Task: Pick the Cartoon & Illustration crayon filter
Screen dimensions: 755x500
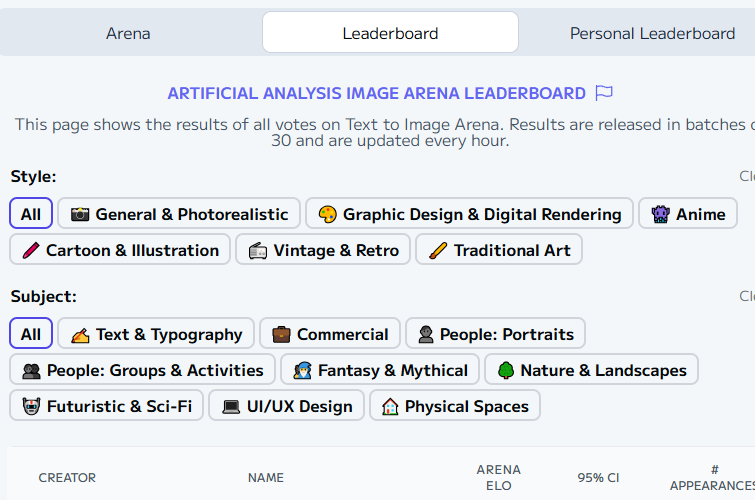Action: 120,250
